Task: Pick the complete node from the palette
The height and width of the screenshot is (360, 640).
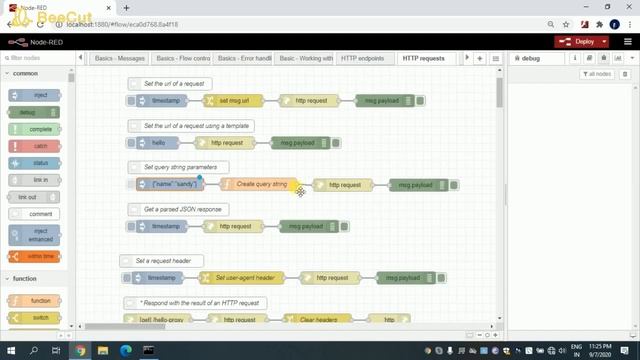Action: coord(34,129)
